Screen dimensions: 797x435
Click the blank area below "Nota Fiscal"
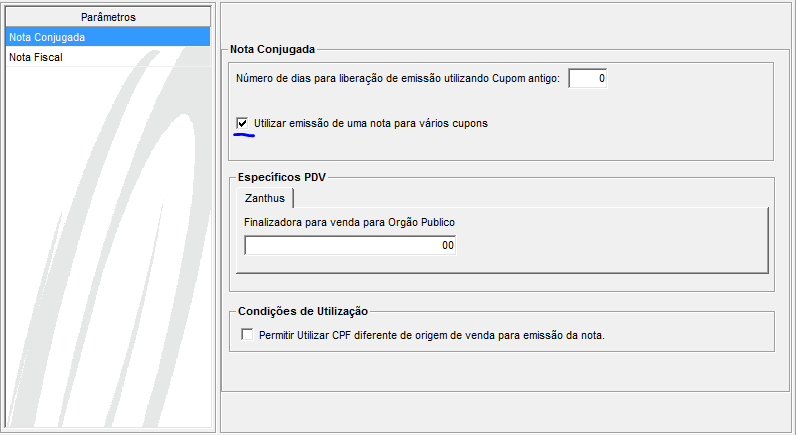(x=107, y=250)
